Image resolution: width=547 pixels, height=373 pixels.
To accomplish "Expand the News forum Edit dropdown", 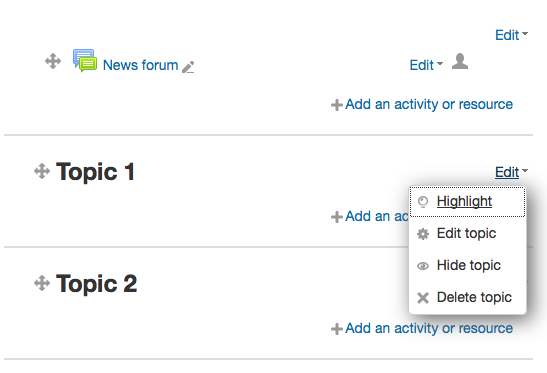I will point(426,65).
